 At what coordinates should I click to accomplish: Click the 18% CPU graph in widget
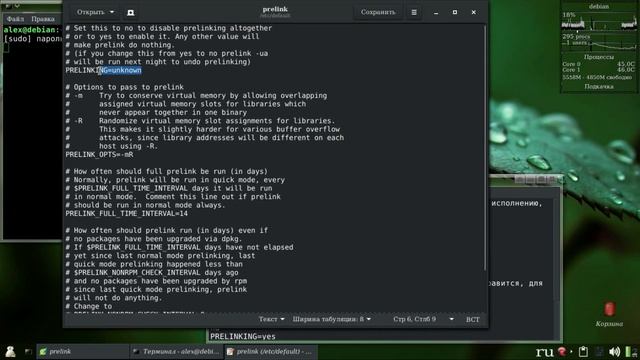click(599, 23)
